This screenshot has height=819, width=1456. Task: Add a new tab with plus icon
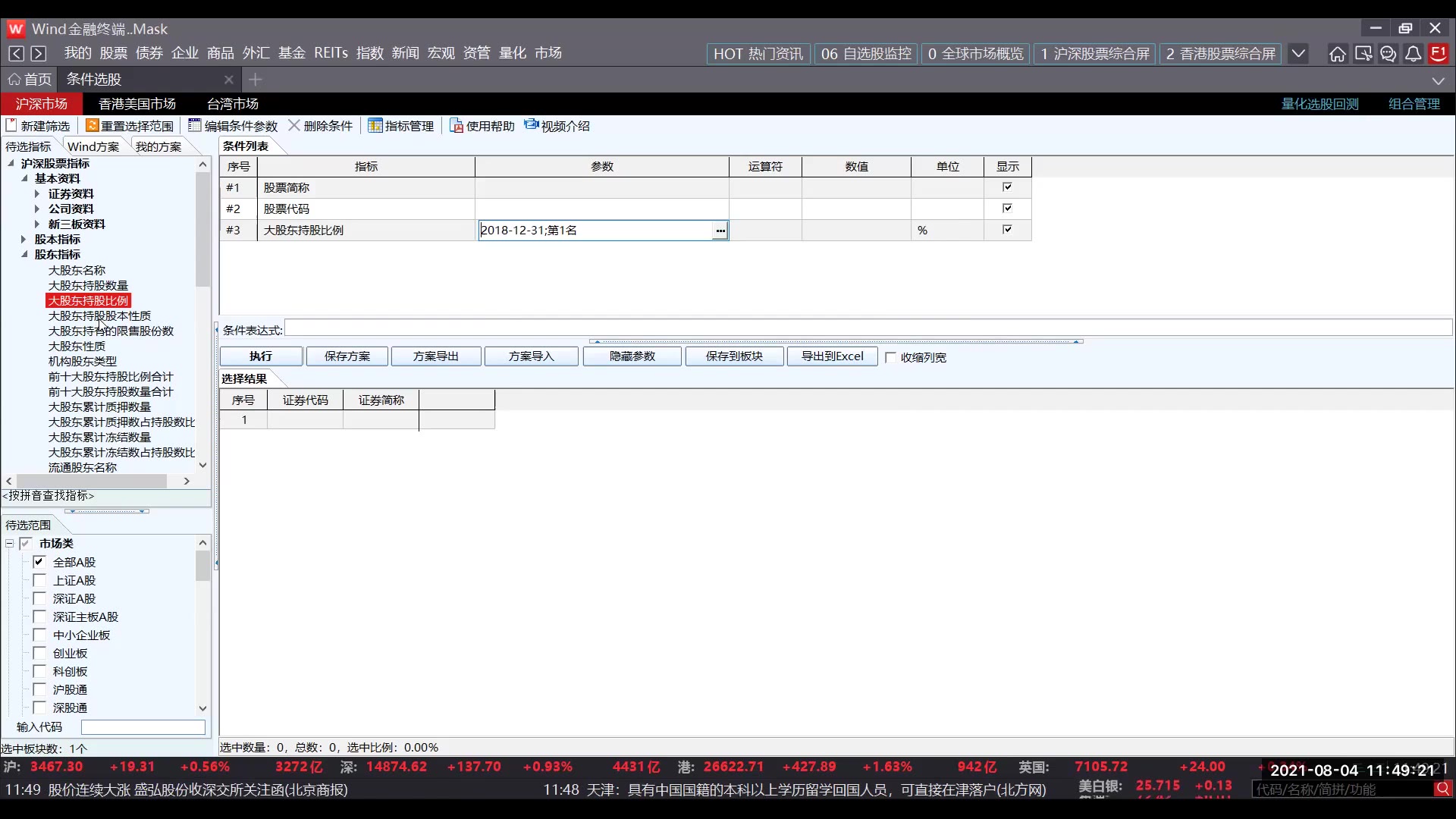[x=256, y=79]
